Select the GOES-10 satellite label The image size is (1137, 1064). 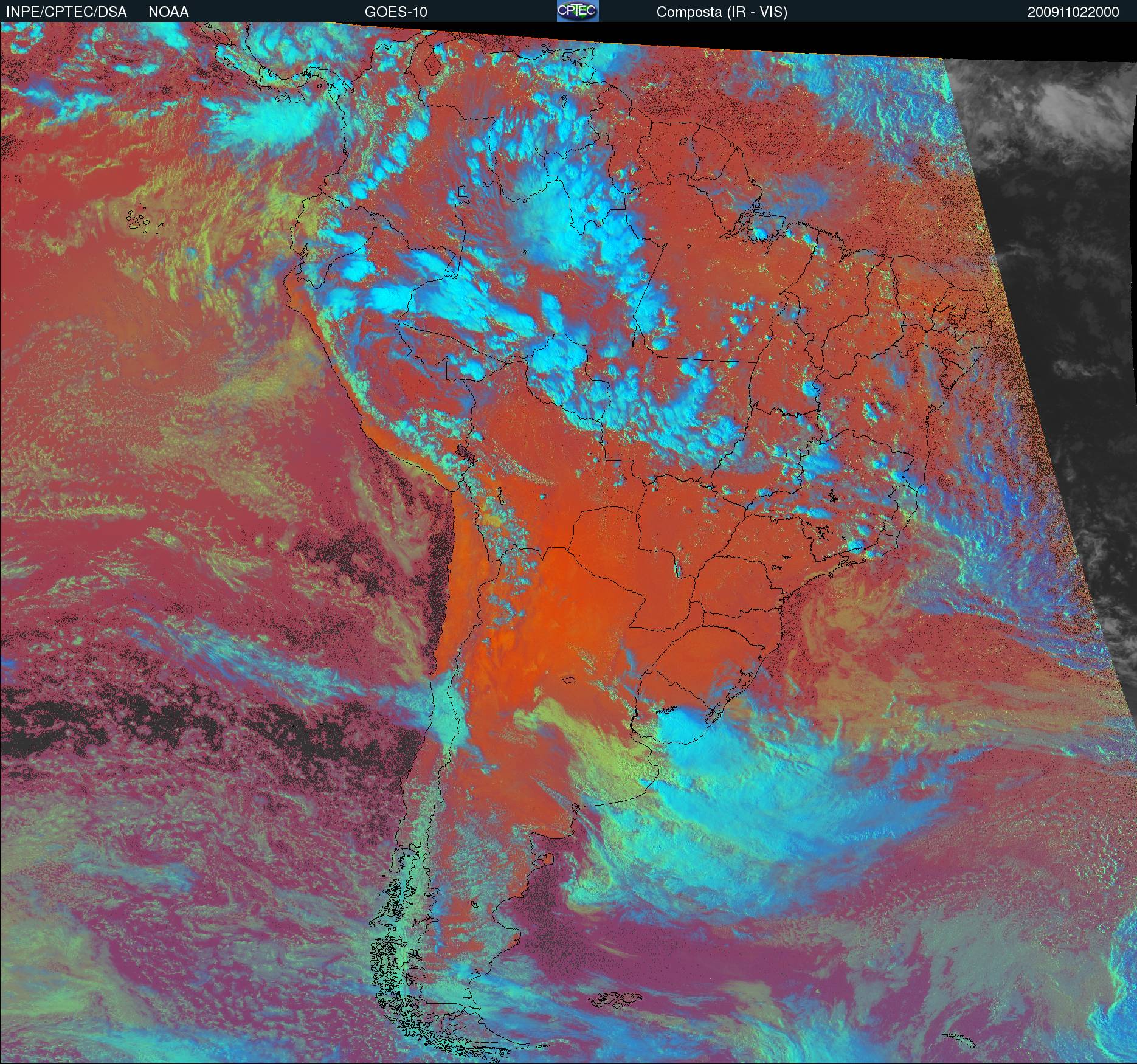pyautogui.click(x=396, y=12)
